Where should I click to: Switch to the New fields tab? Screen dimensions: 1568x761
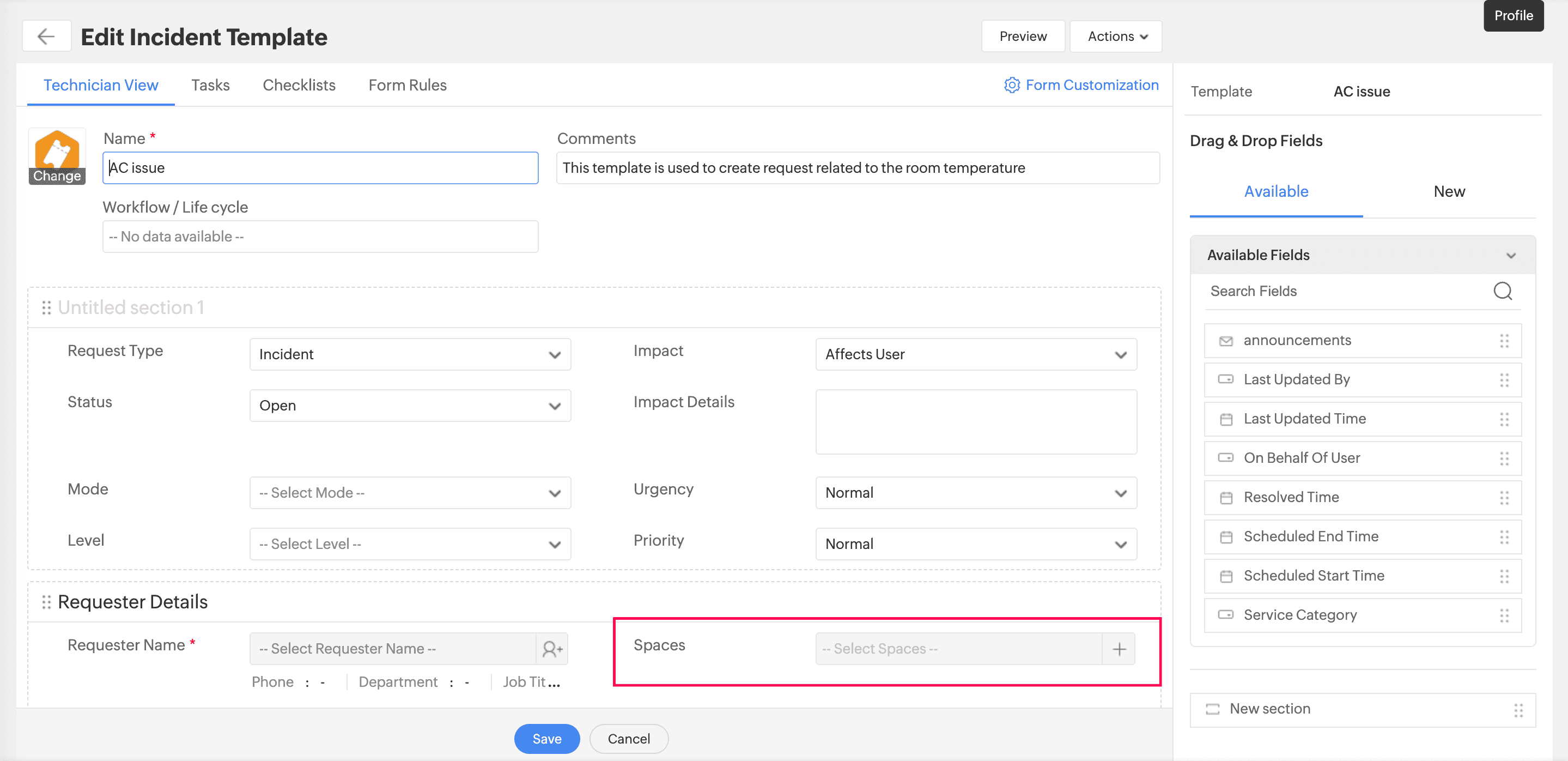coord(1449,192)
